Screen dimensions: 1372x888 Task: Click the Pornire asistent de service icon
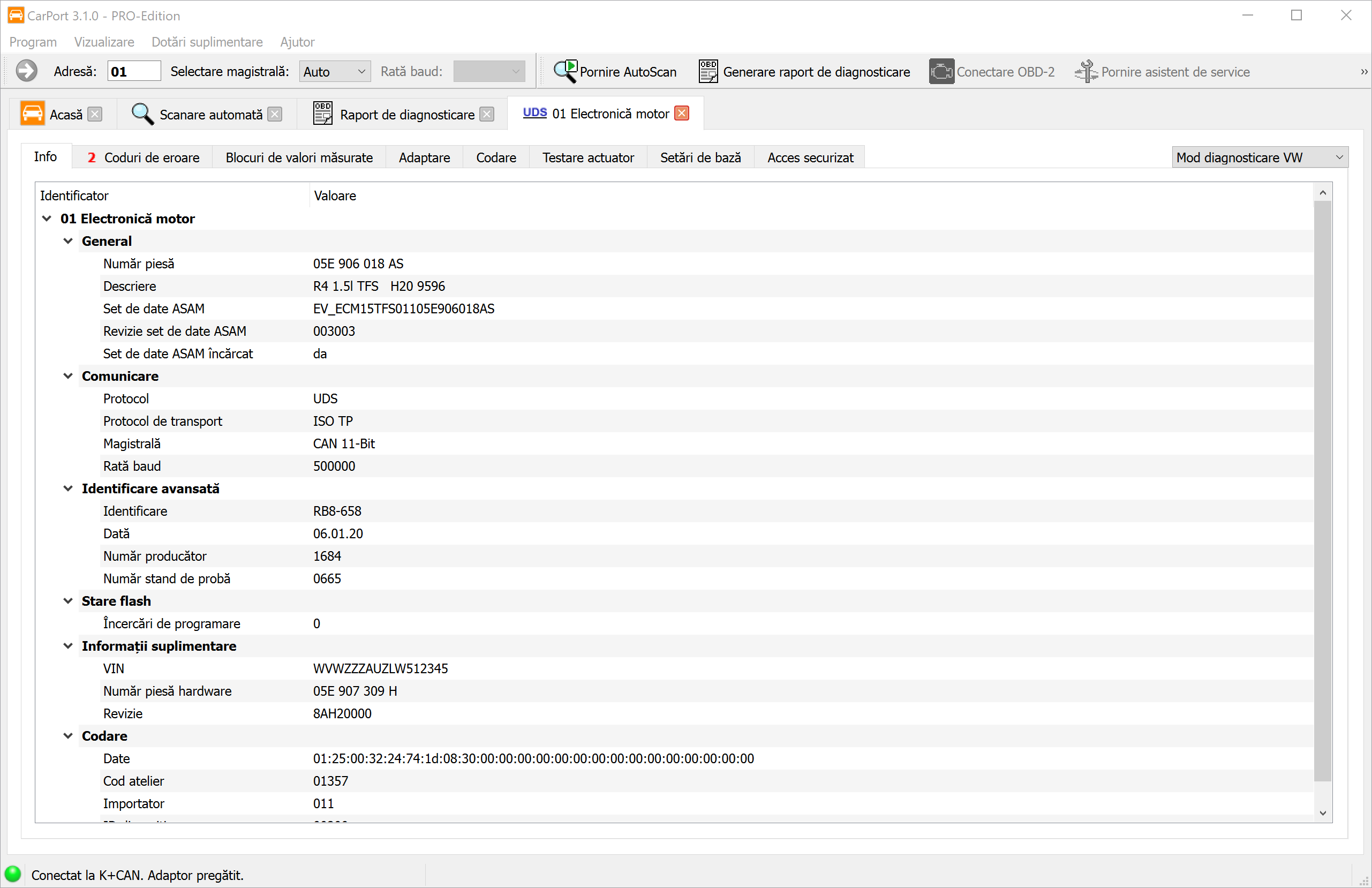[x=1086, y=72]
